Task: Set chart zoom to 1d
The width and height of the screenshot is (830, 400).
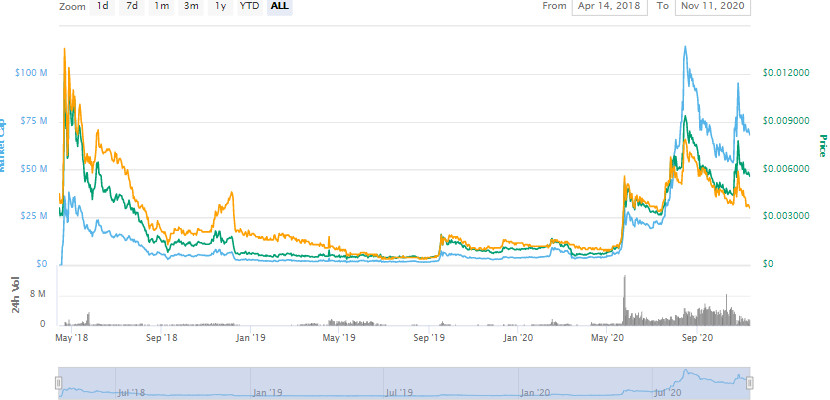Action: [103, 6]
